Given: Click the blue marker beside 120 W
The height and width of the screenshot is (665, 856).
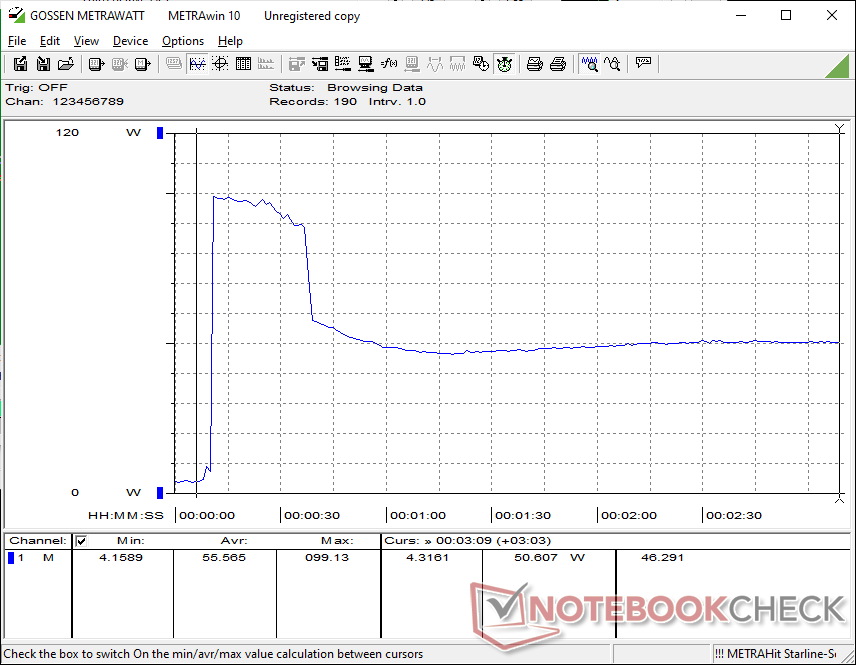Looking at the screenshot, I should point(159,133).
